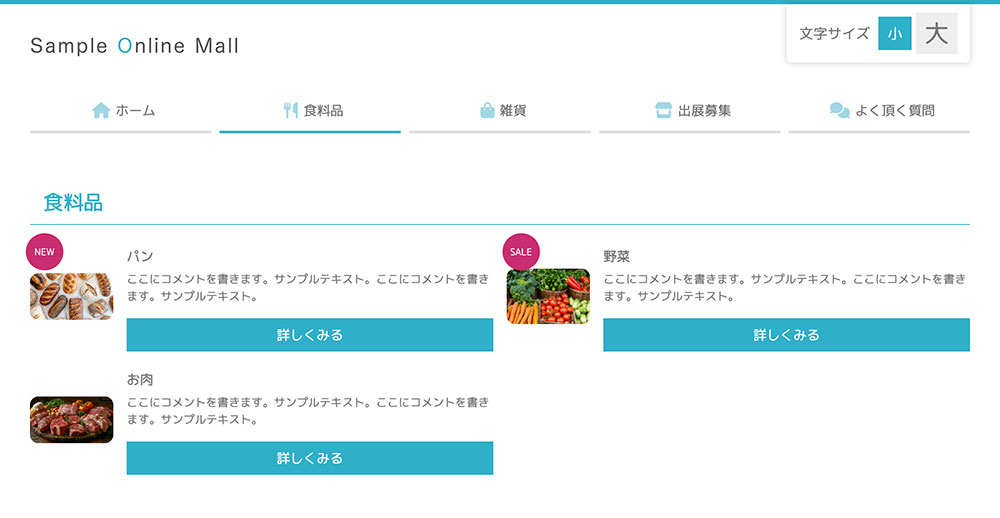Click the Sample Online Mall logo
The image size is (1000, 518).
[x=135, y=46]
